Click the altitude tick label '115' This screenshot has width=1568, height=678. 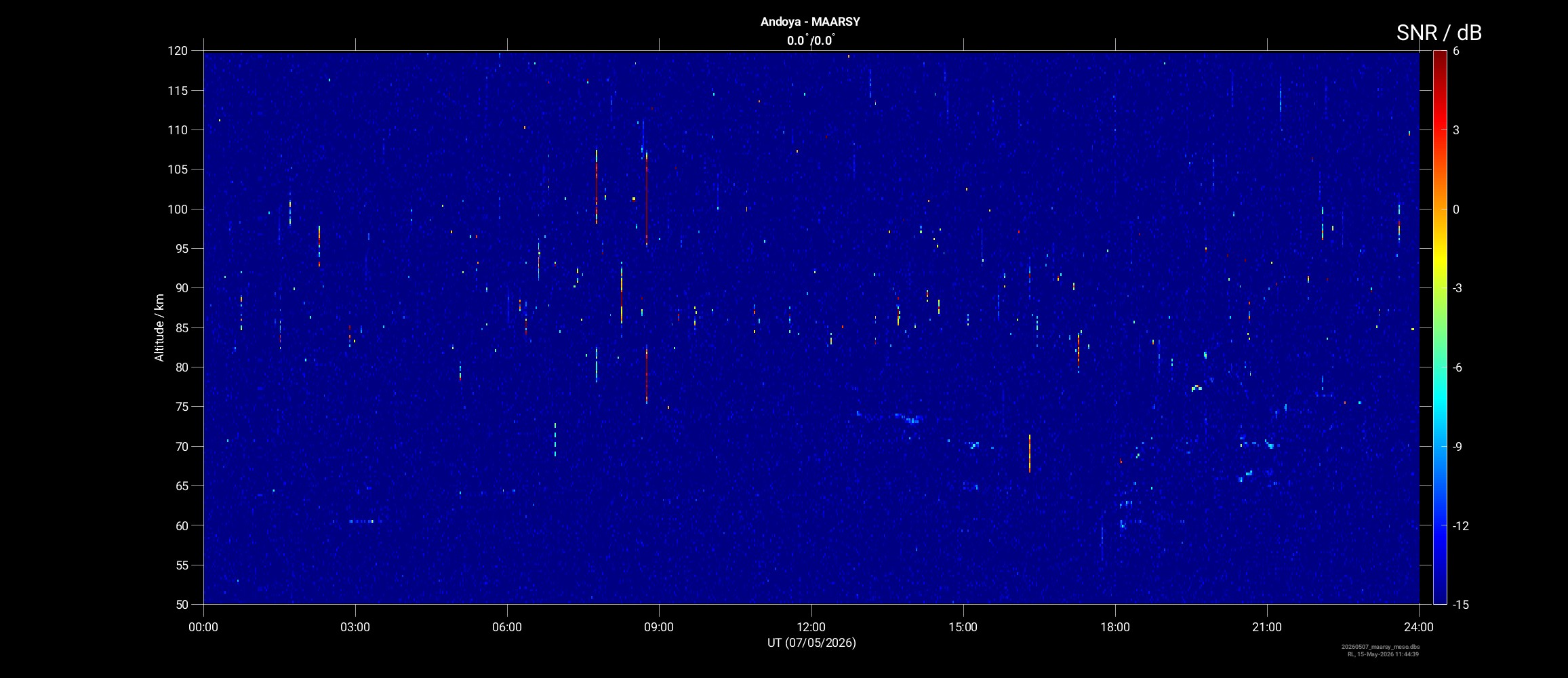coord(177,90)
